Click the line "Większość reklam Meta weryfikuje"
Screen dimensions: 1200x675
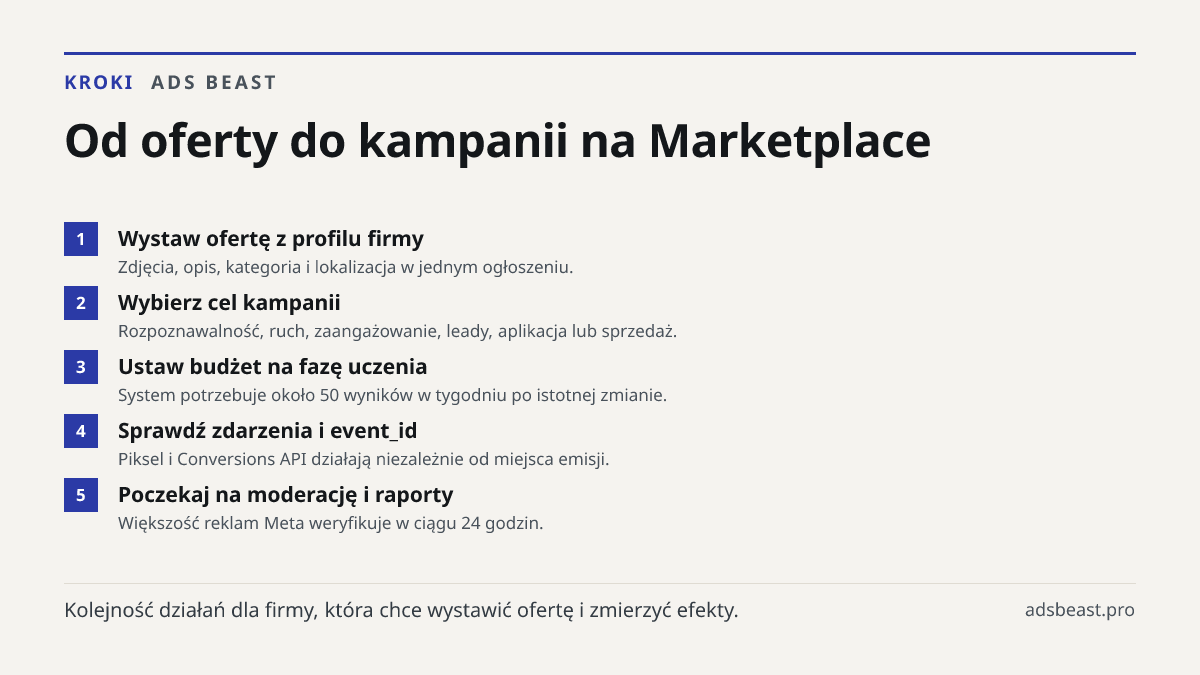[331, 523]
